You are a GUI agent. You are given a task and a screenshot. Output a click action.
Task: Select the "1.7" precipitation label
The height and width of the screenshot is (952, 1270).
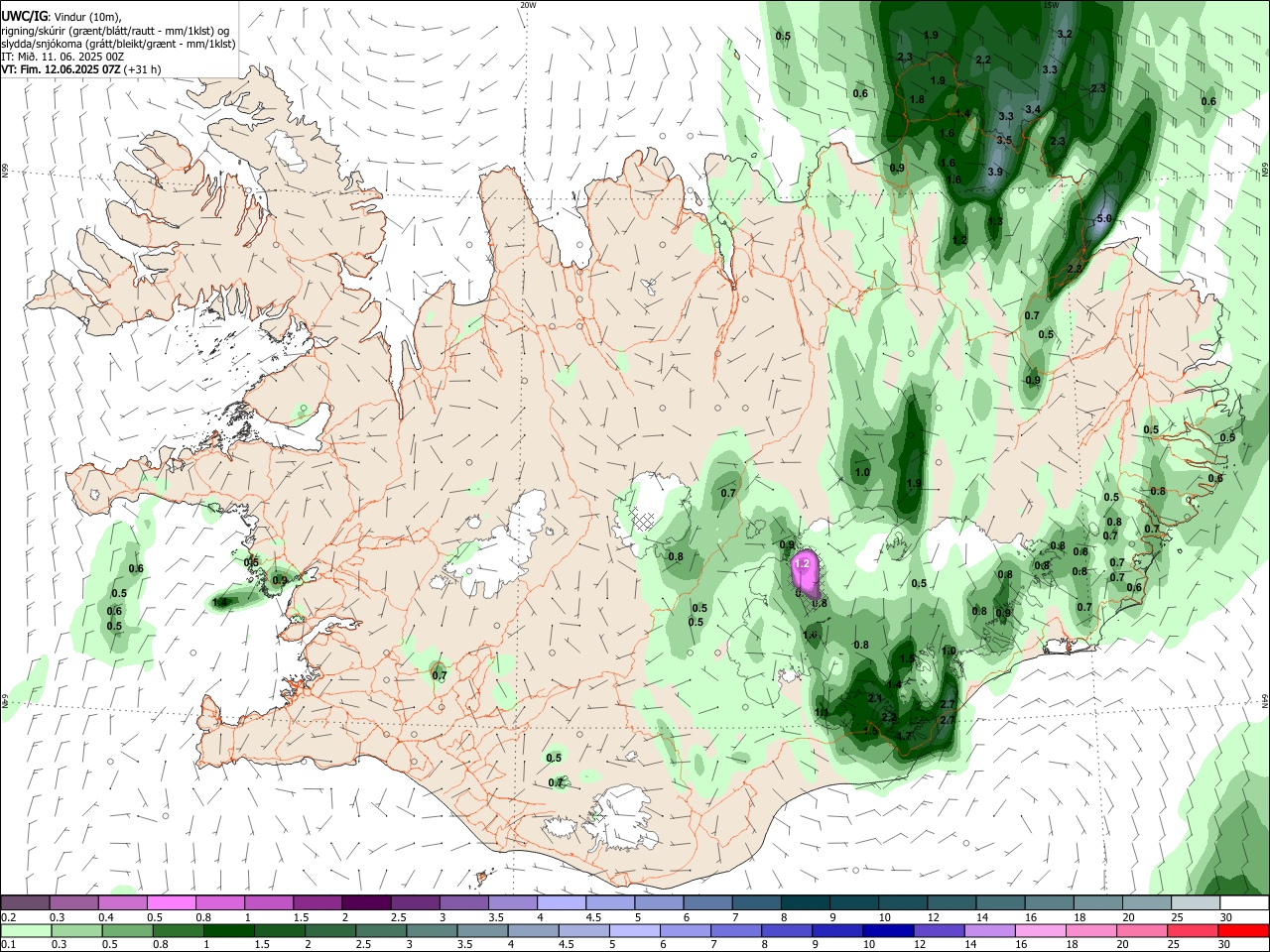click(904, 736)
